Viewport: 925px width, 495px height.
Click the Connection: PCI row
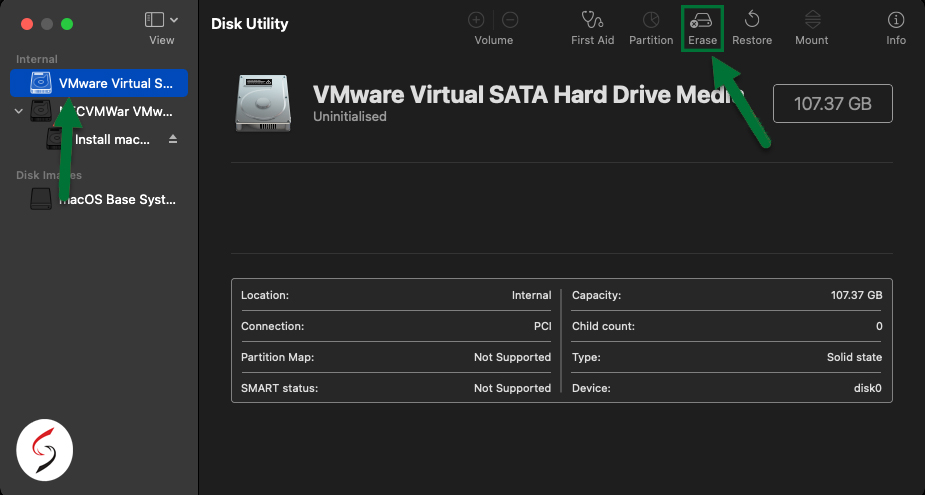click(x=396, y=326)
